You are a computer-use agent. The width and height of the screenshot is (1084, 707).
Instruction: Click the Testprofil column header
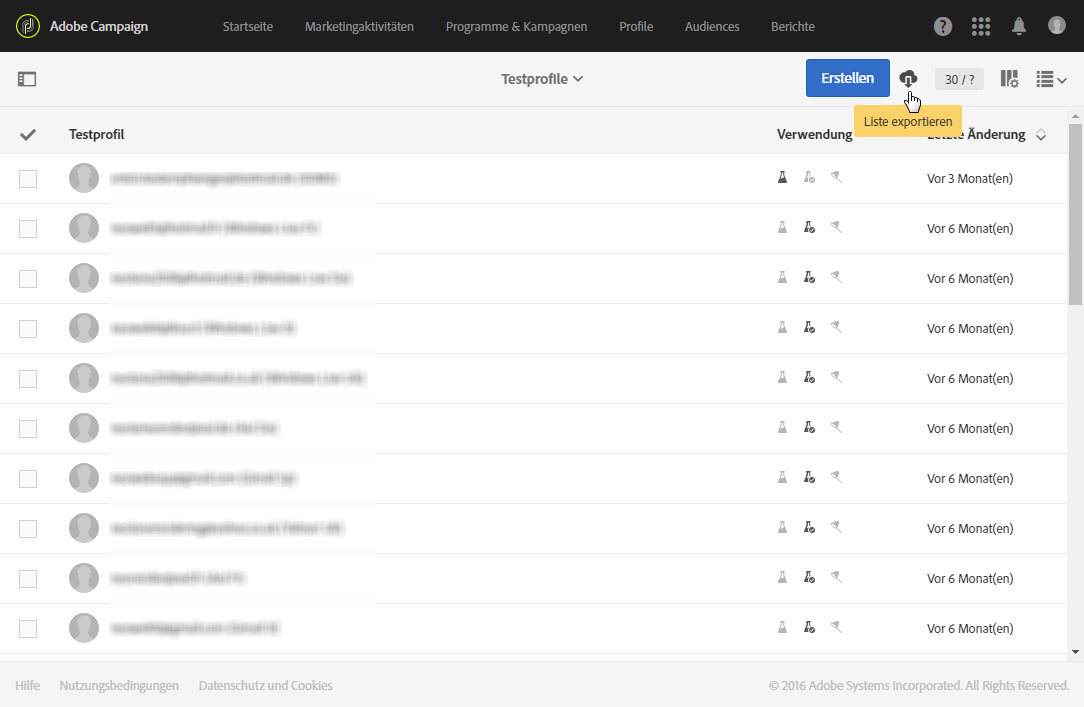click(x=96, y=134)
